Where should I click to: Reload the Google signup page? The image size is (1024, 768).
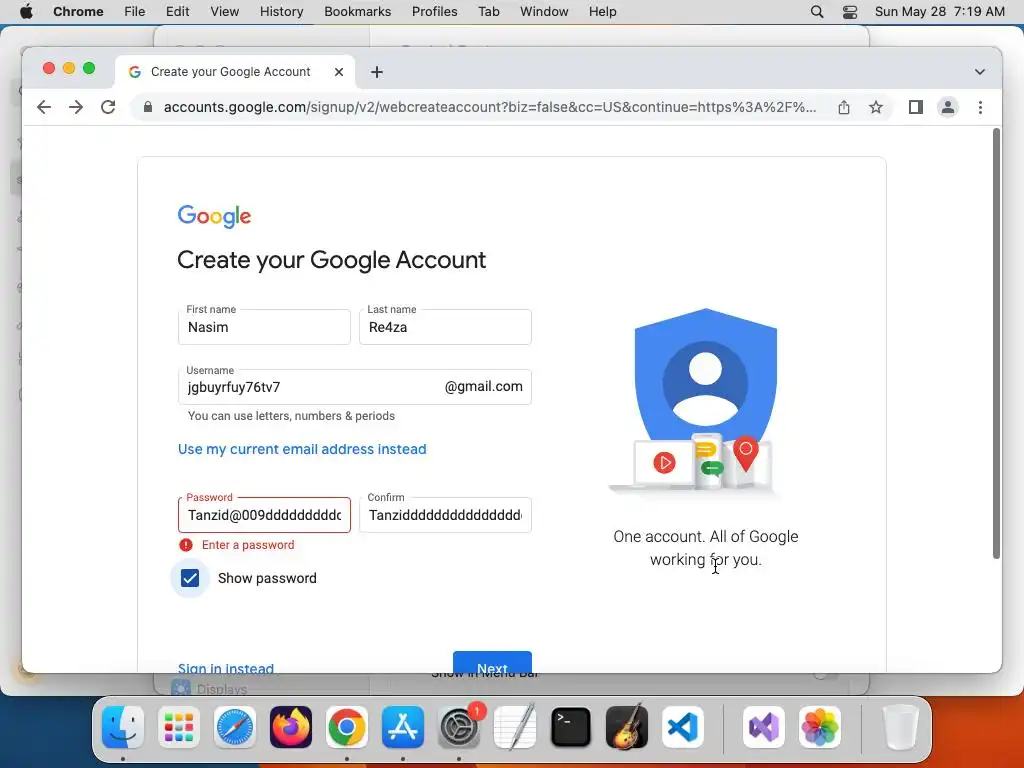coord(108,107)
